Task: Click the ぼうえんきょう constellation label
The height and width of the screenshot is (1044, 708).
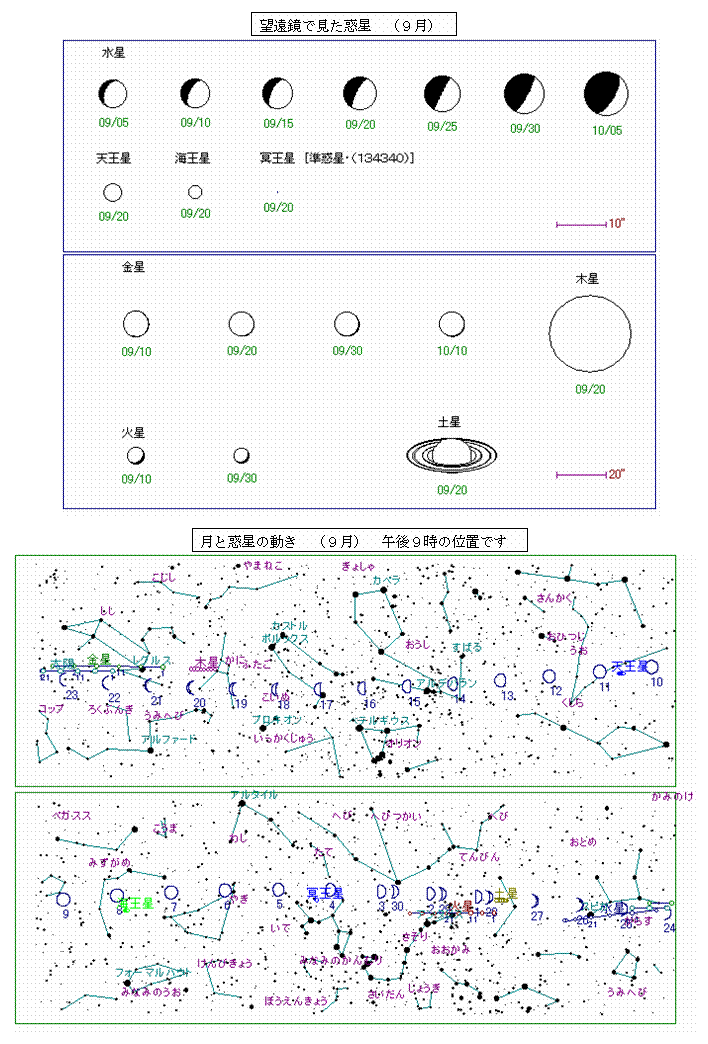Action: (296, 1001)
